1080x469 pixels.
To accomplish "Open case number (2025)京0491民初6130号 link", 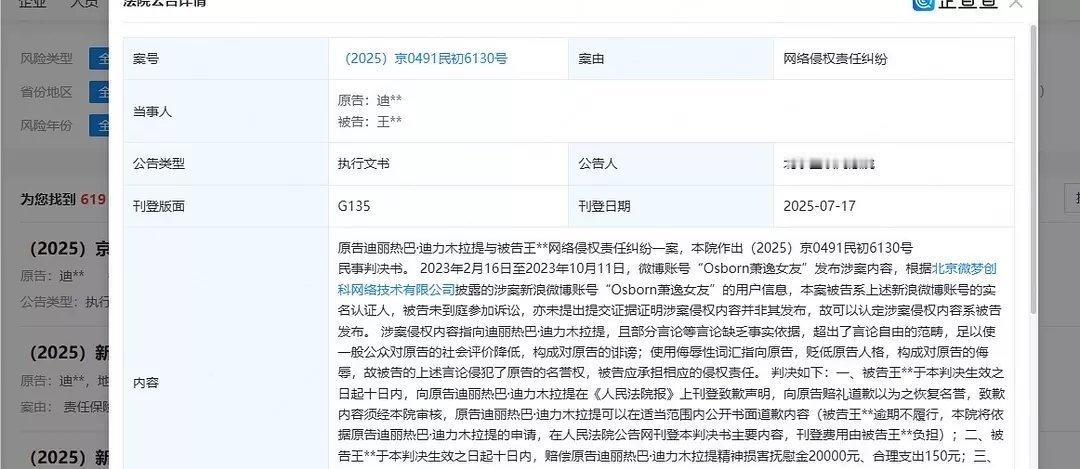I will pyautogui.click(x=426, y=59).
